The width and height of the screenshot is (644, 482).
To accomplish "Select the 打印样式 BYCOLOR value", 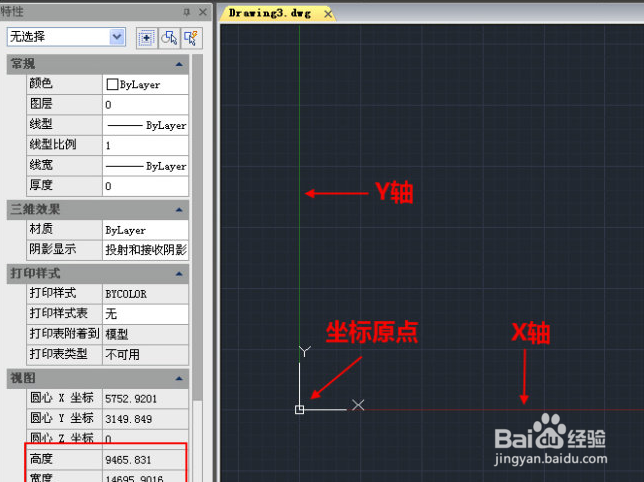I will pos(145,294).
